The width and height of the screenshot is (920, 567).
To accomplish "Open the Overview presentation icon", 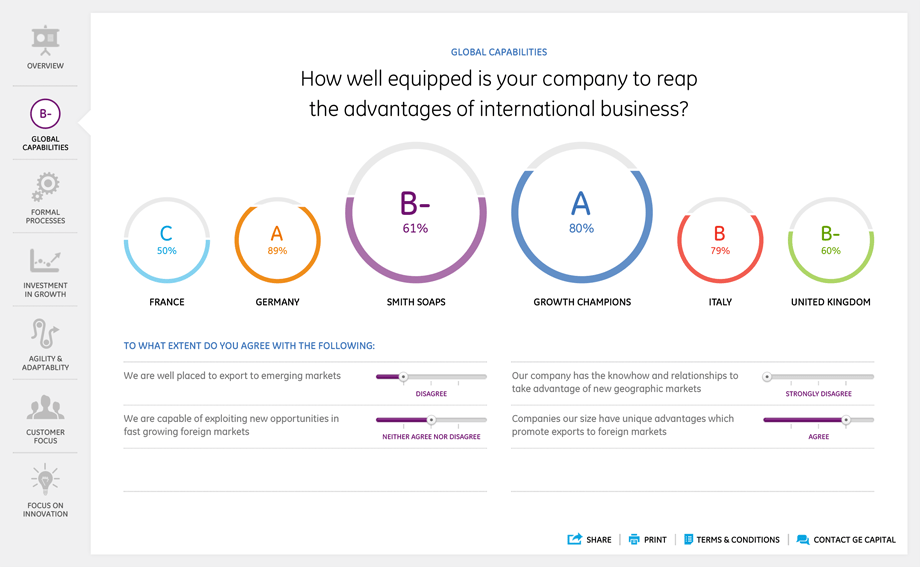I will pos(45,40).
